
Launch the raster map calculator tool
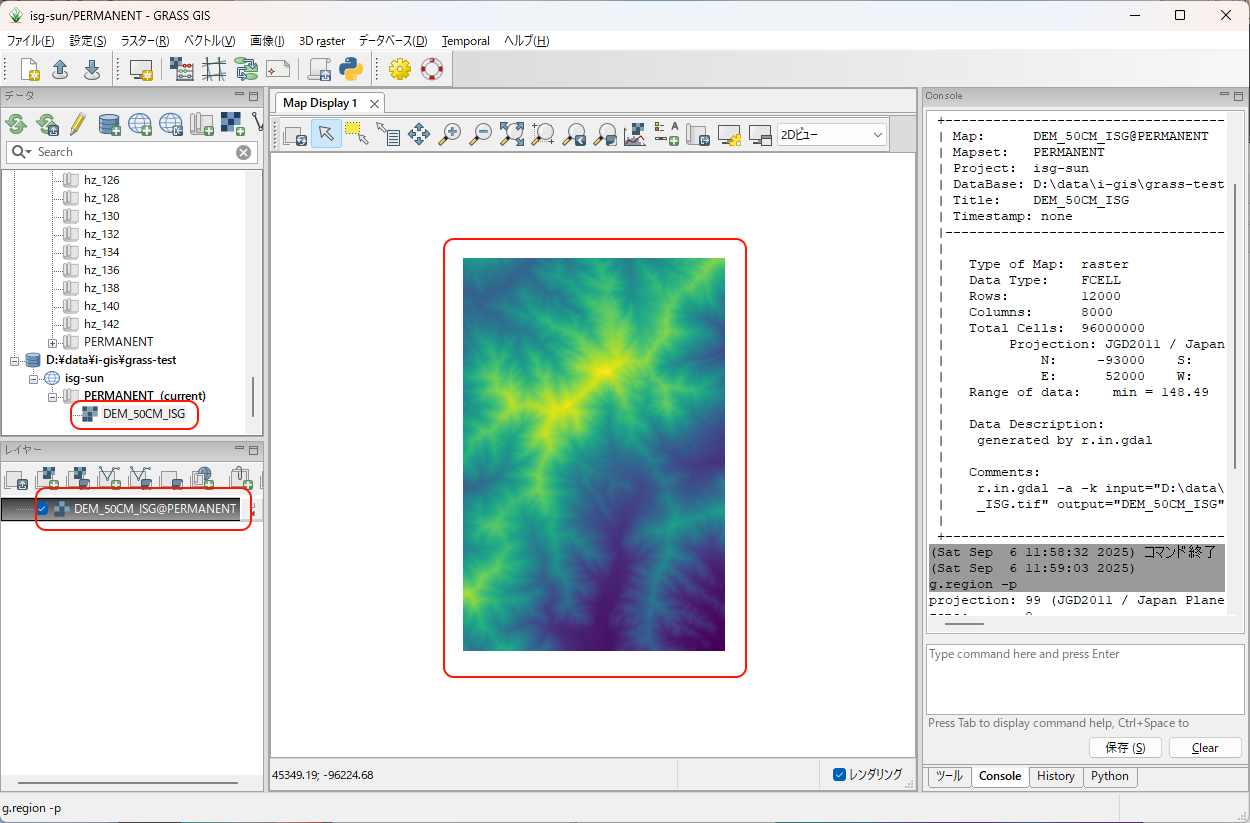[182, 69]
